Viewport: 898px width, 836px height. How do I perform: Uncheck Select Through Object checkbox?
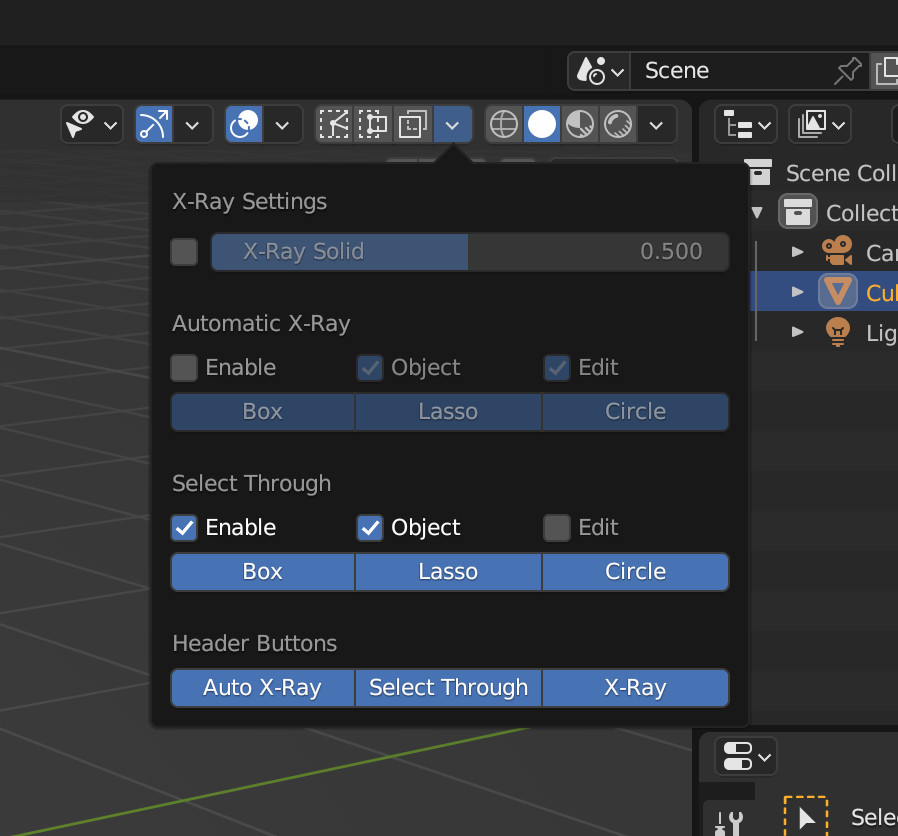pyautogui.click(x=370, y=528)
